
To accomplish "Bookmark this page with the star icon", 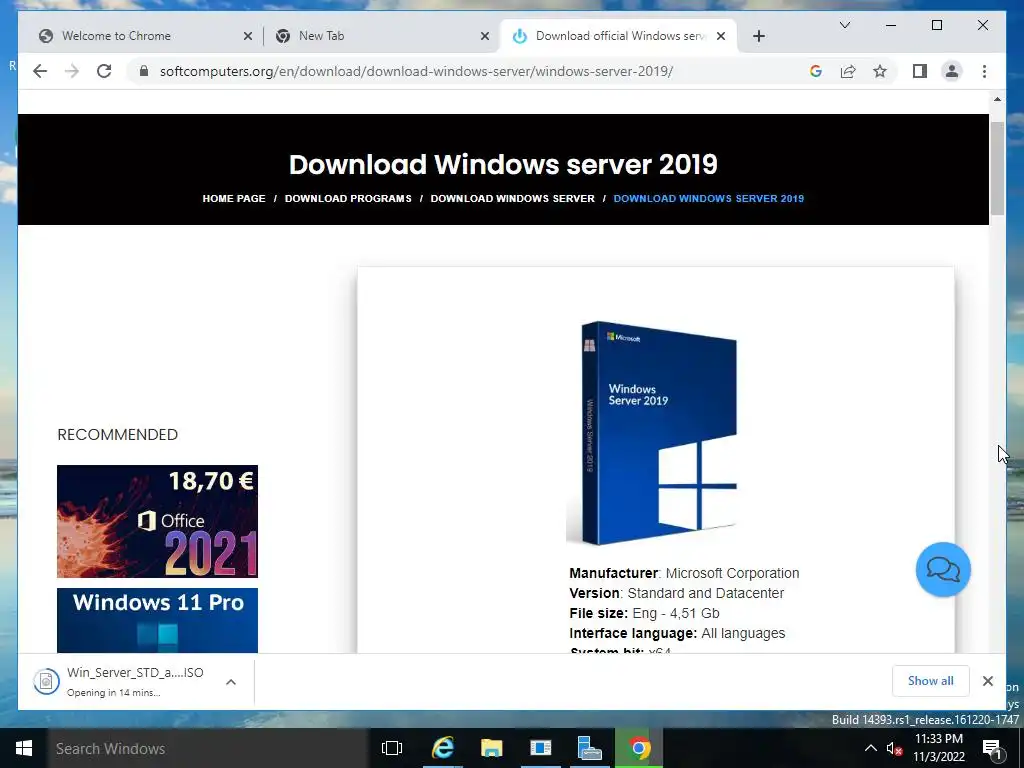I will coord(880,71).
